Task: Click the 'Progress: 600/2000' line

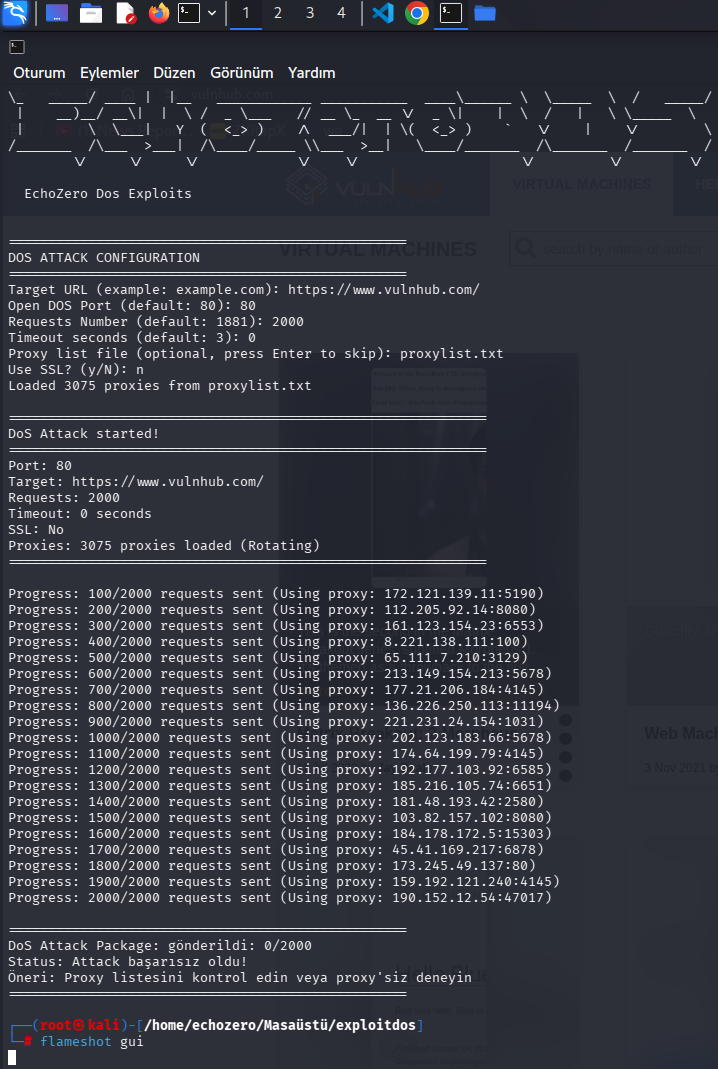Action: 280,674
